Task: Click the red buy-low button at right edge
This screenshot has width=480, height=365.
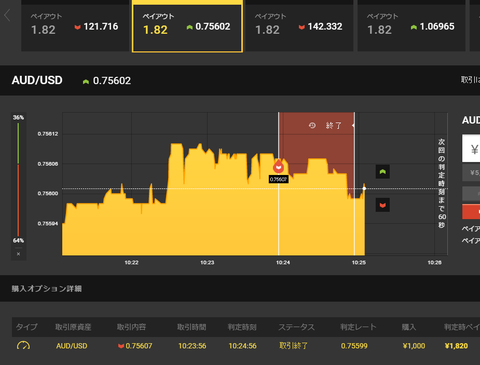Action: tap(471, 212)
